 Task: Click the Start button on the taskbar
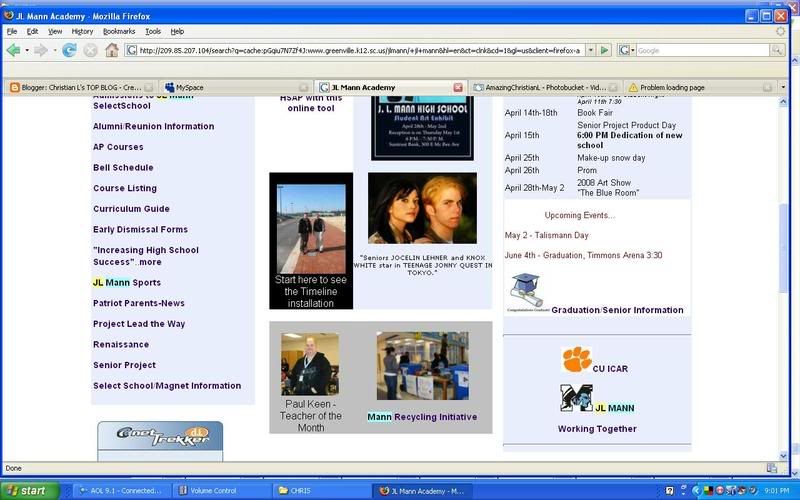(31, 491)
